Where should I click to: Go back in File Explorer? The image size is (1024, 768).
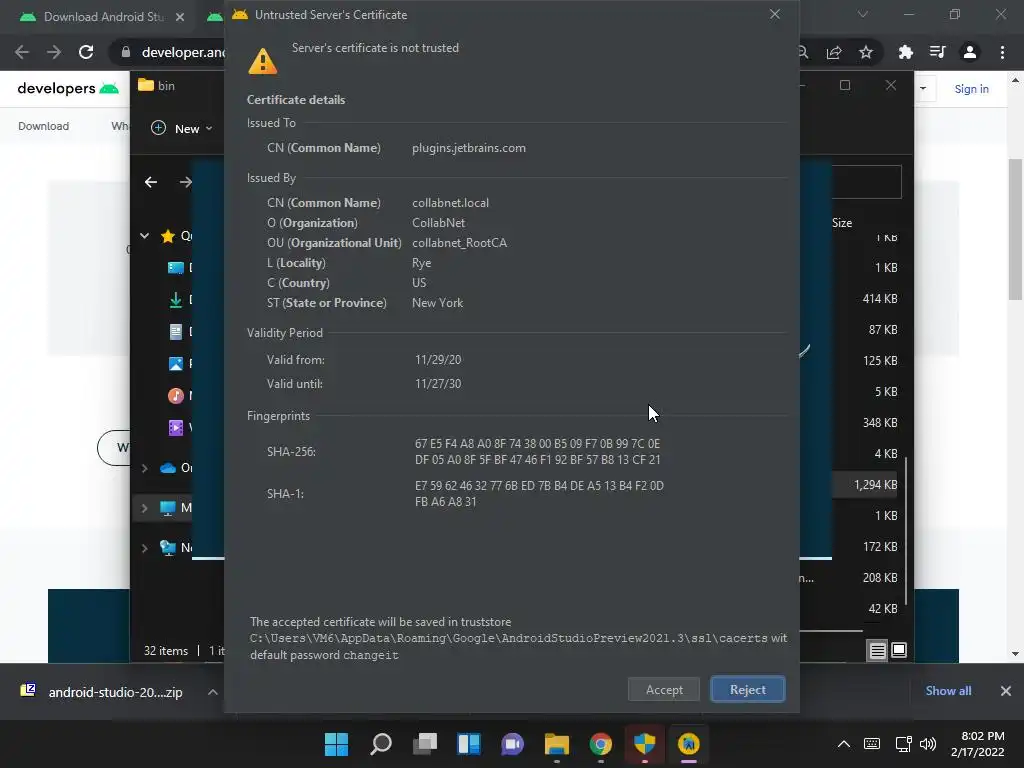[x=151, y=182]
